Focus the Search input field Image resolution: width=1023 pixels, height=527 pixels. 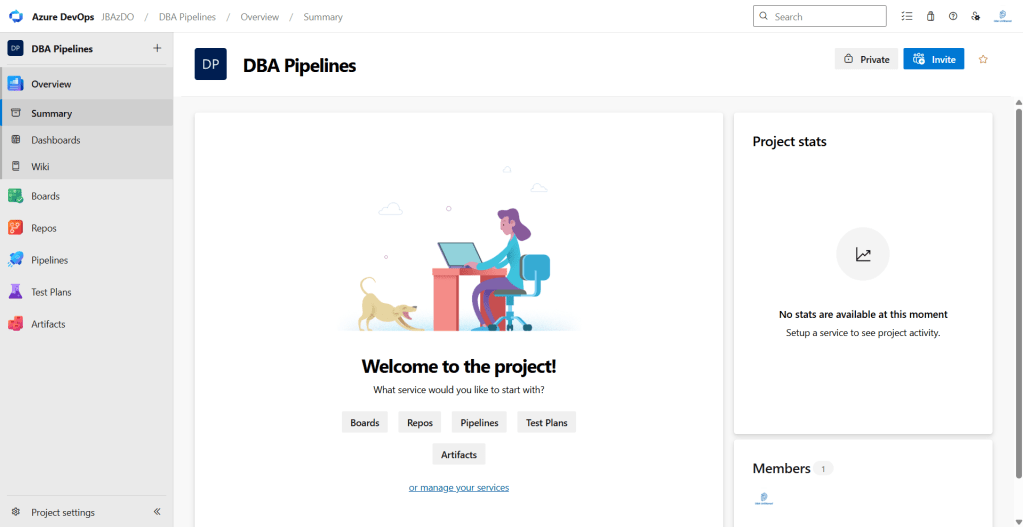[x=819, y=16]
